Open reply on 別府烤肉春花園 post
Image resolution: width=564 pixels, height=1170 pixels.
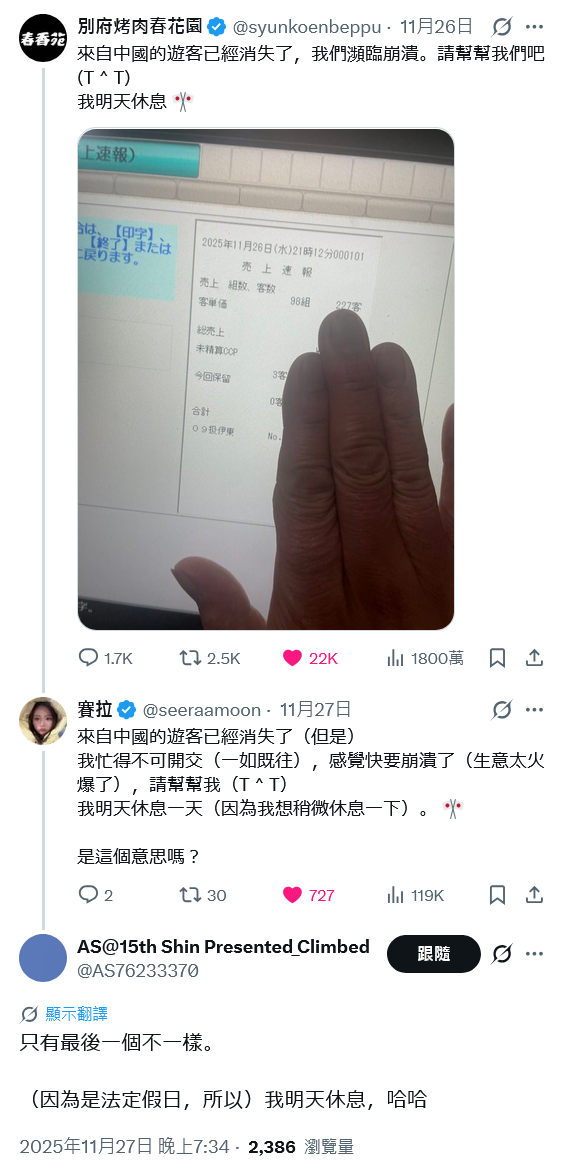[105, 657]
